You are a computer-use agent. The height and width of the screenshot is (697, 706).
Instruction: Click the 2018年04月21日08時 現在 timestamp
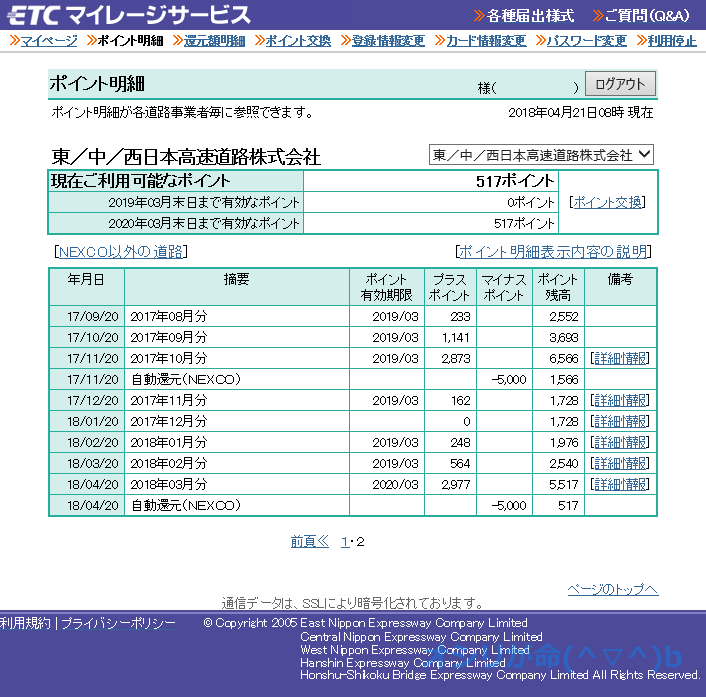click(581, 112)
